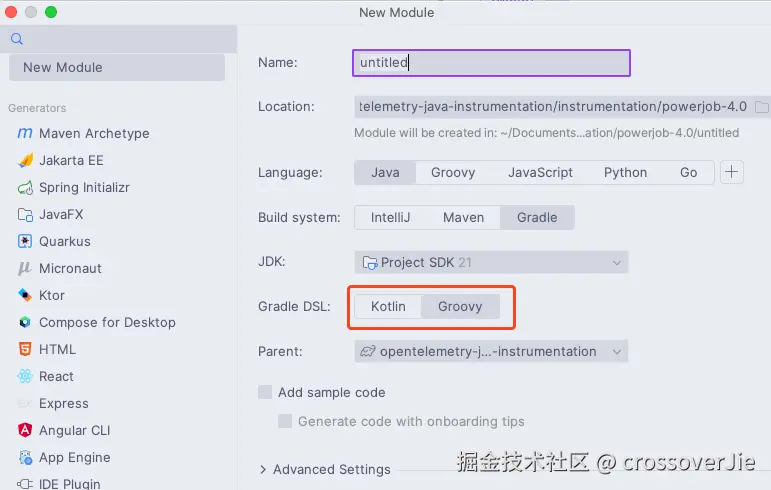Image resolution: width=771 pixels, height=490 pixels.
Task: Click the Name input field
Action: [491, 63]
